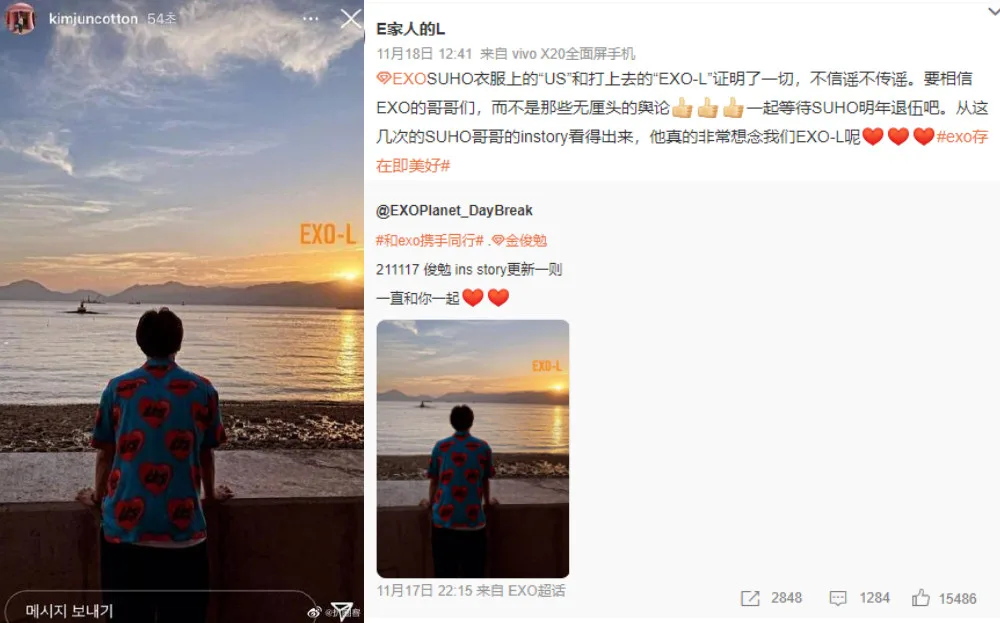Open the story three-dot options menu

tap(311, 18)
